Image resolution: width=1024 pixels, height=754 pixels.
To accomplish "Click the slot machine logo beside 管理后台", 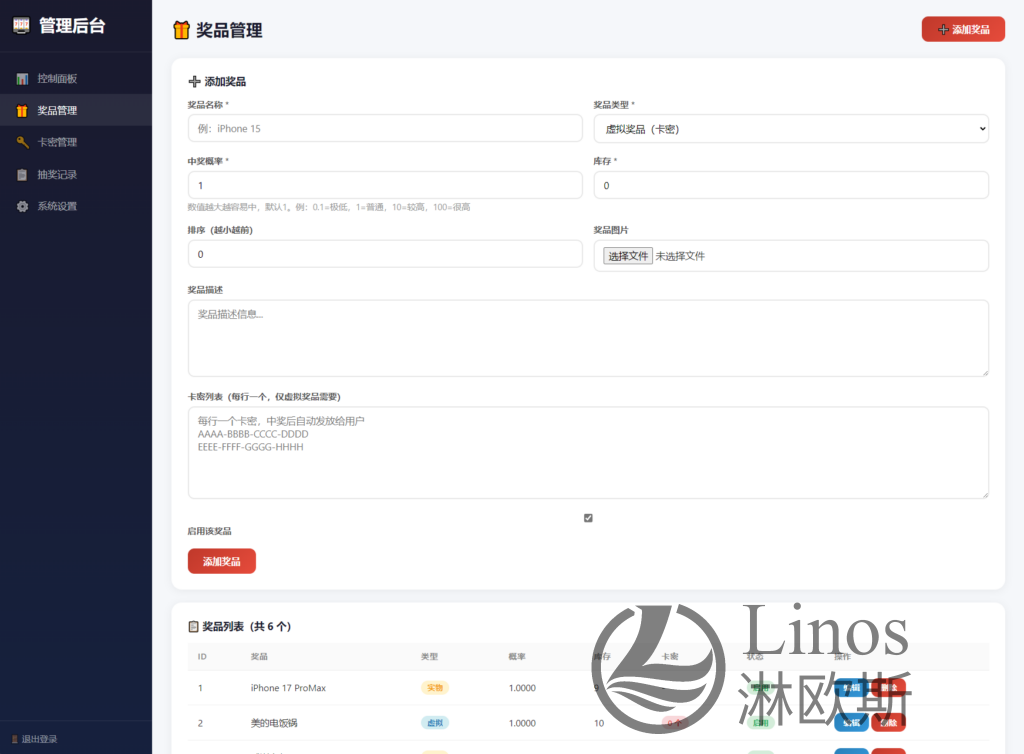I will (x=21, y=25).
